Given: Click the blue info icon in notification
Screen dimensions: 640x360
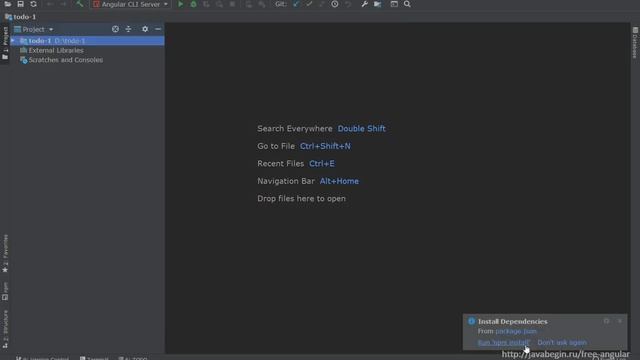Looking at the screenshot, I should pyautogui.click(x=471, y=321).
